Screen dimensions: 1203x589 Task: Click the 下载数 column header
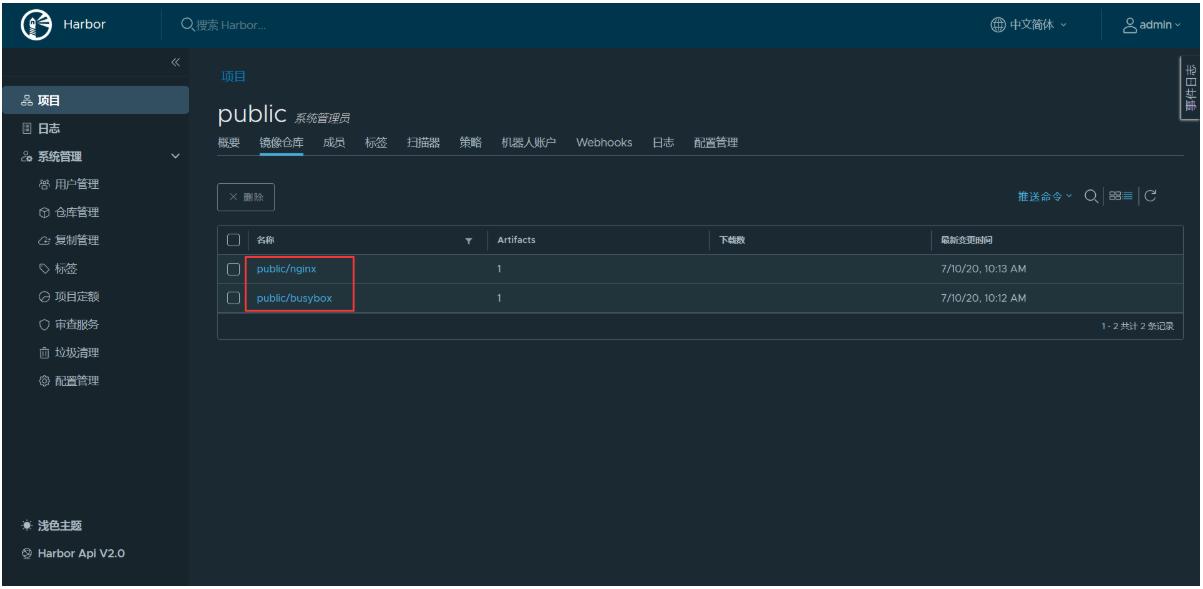point(732,240)
